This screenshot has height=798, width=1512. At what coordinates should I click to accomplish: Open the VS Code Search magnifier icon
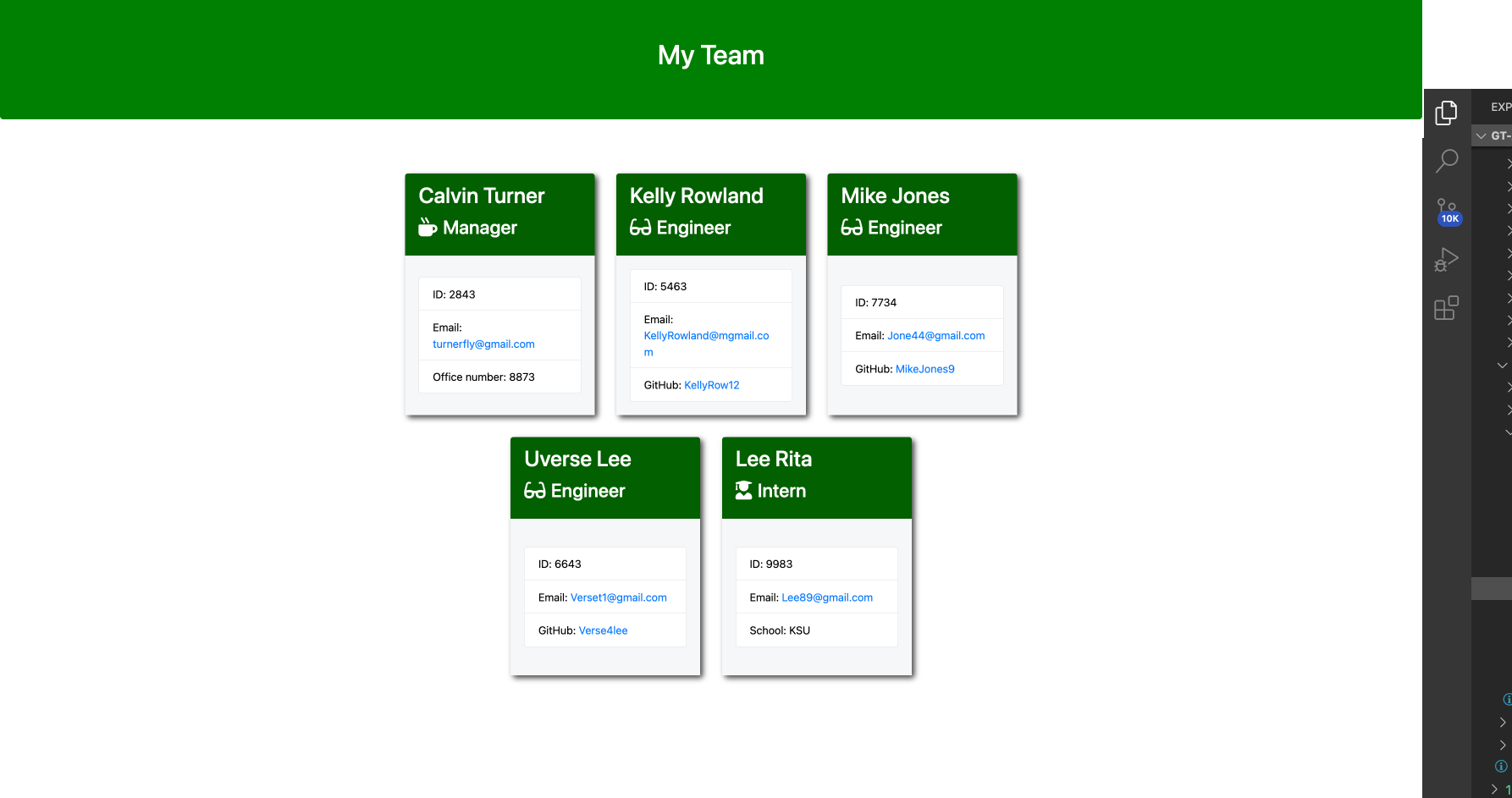click(1447, 161)
